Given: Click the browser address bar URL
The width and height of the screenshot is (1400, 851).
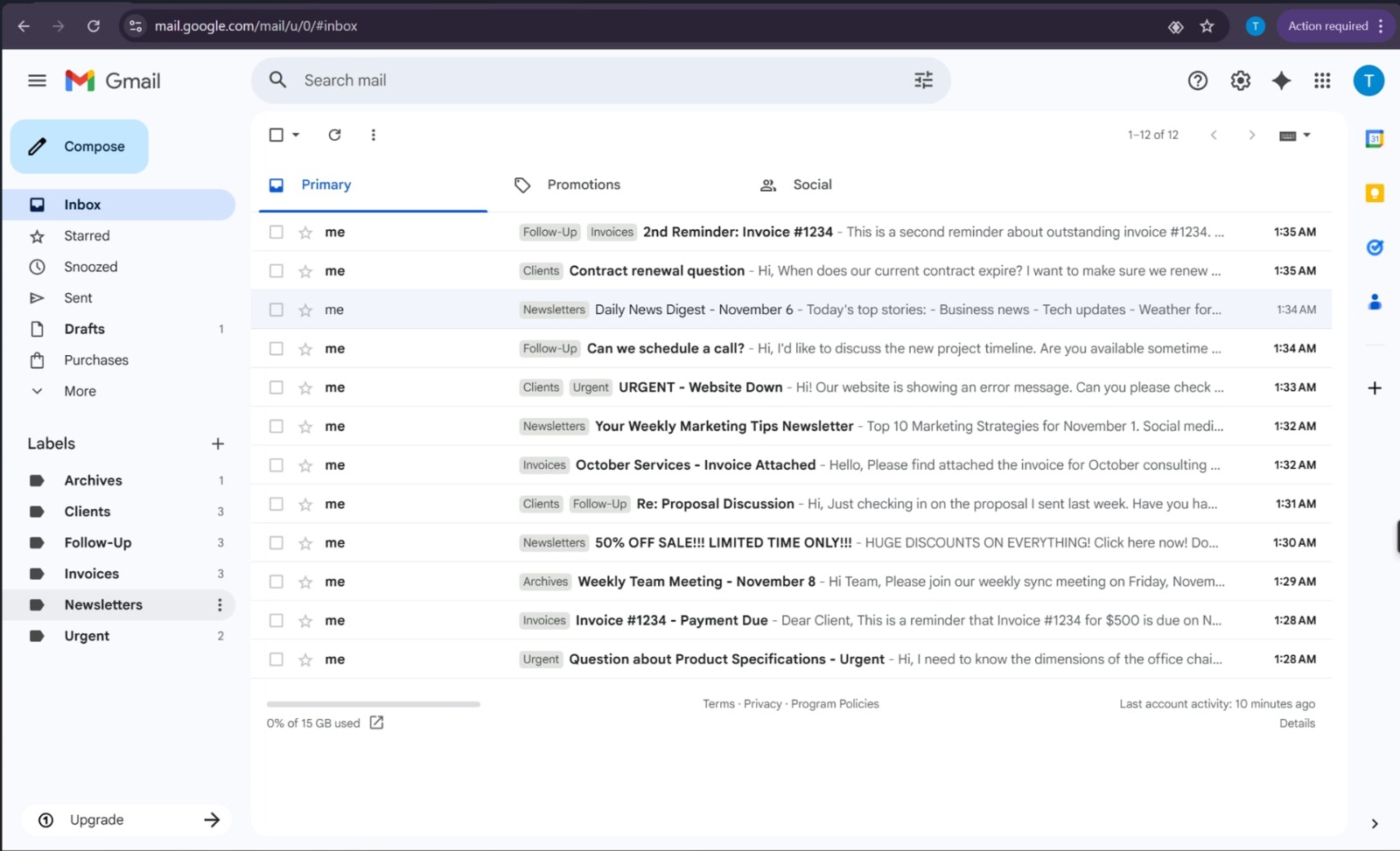Looking at the screenshot, I should pos(255,26).
